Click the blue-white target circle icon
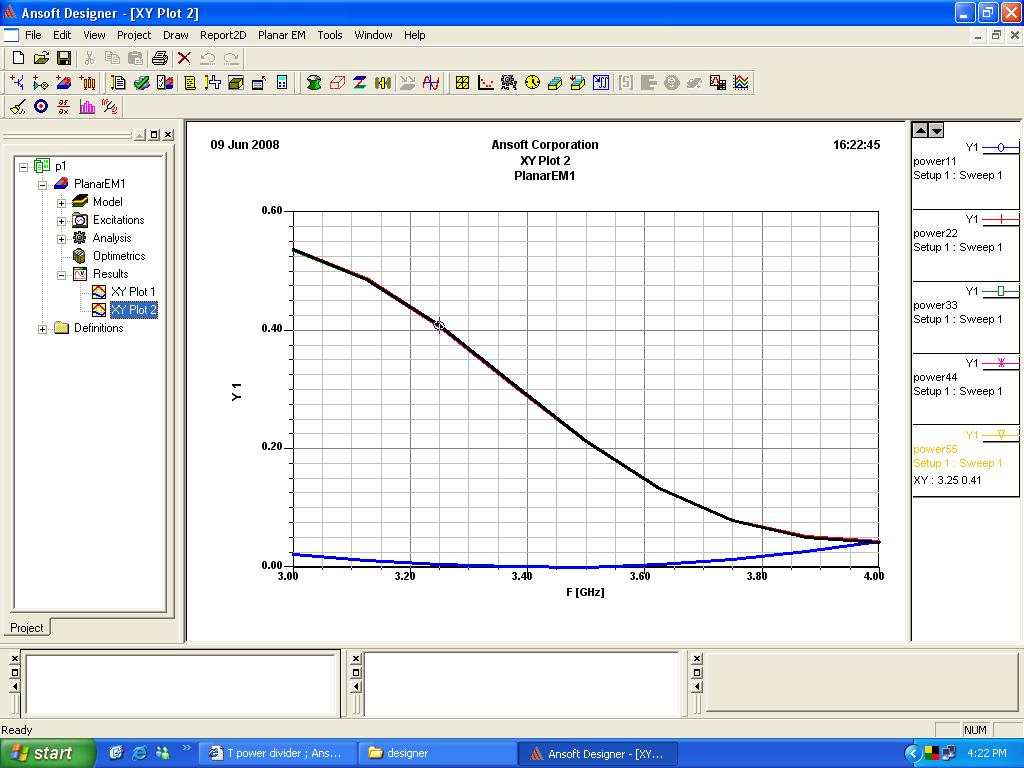 (x=41, y=107)
